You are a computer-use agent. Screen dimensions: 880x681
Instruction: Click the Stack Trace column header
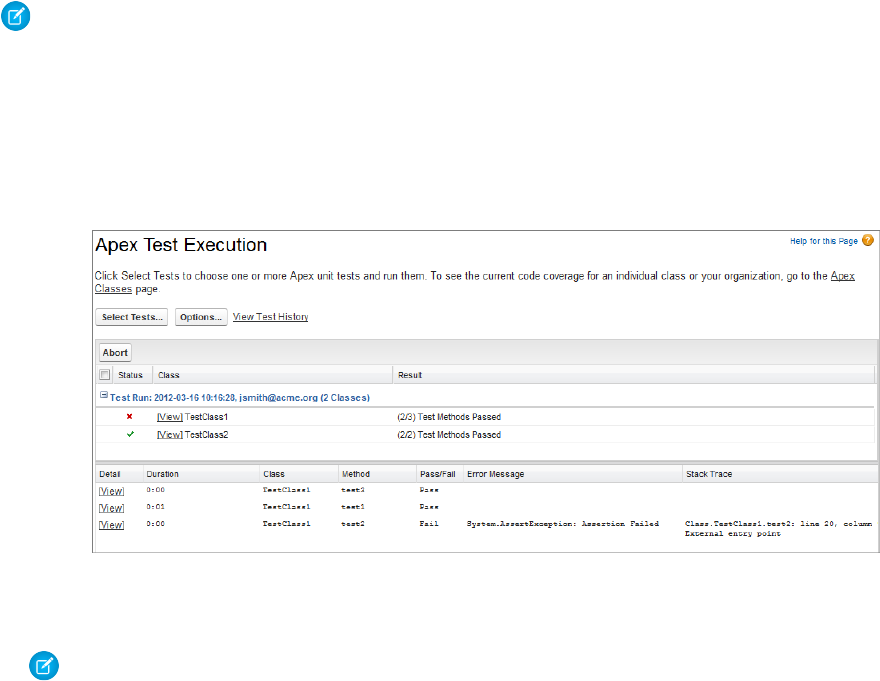pos(710,473)
